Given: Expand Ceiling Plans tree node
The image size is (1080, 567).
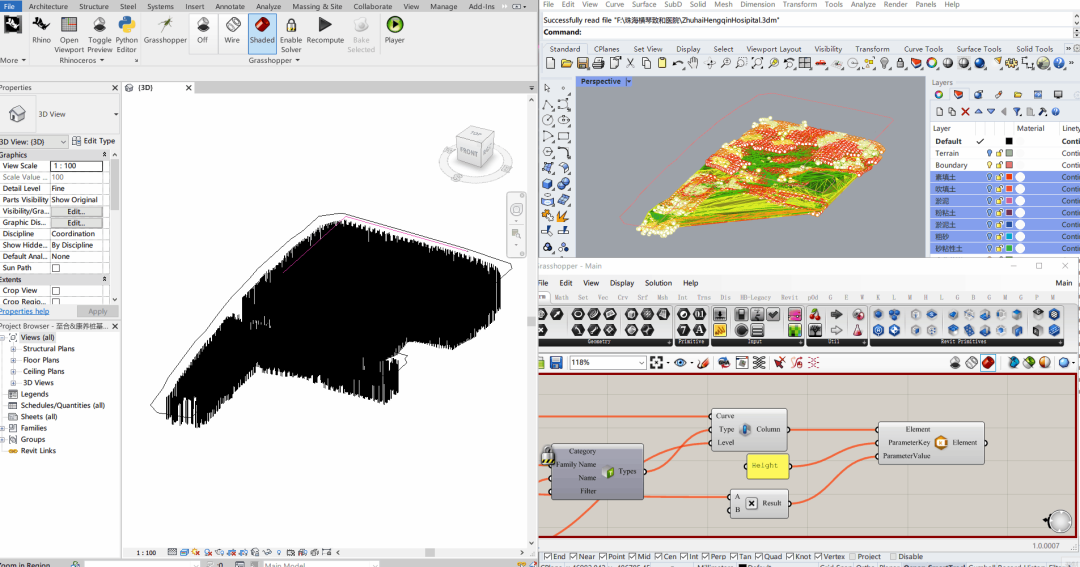Looking at the screenshot, I should click(13, 371).
